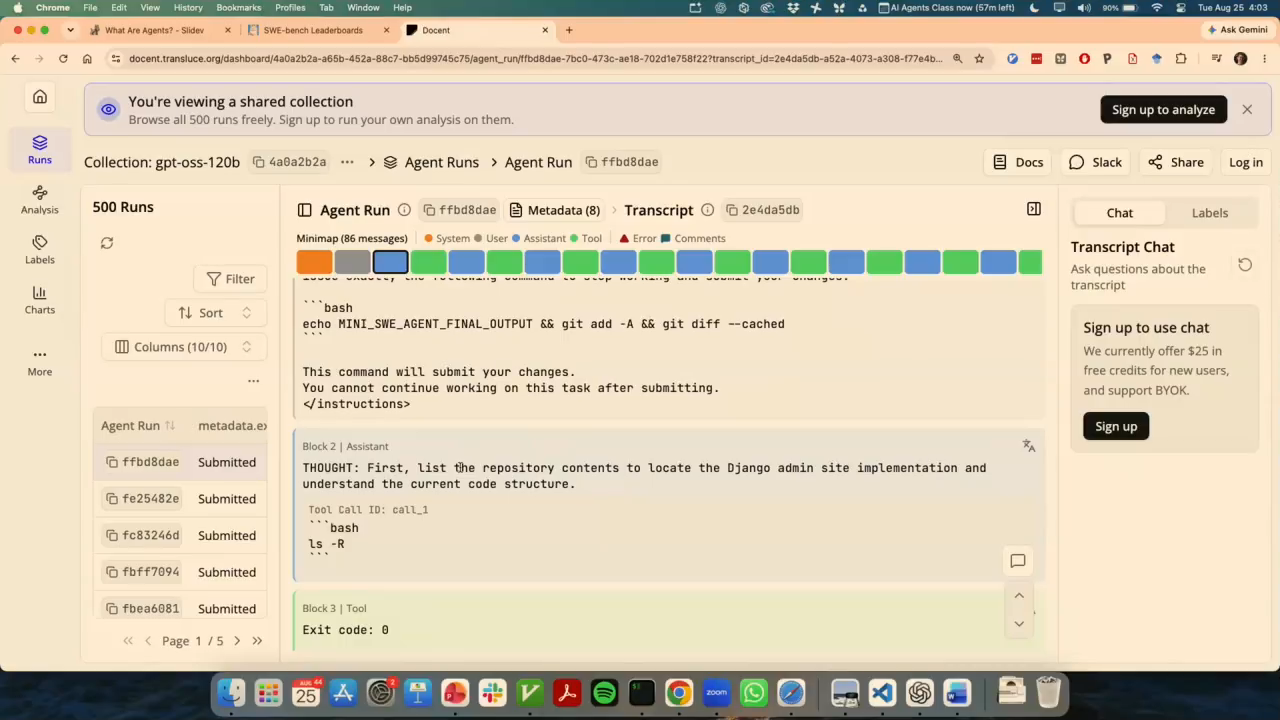Screen dimensions: 1280x720
Task: Refresh the runs list
Action: coord(107,243)
